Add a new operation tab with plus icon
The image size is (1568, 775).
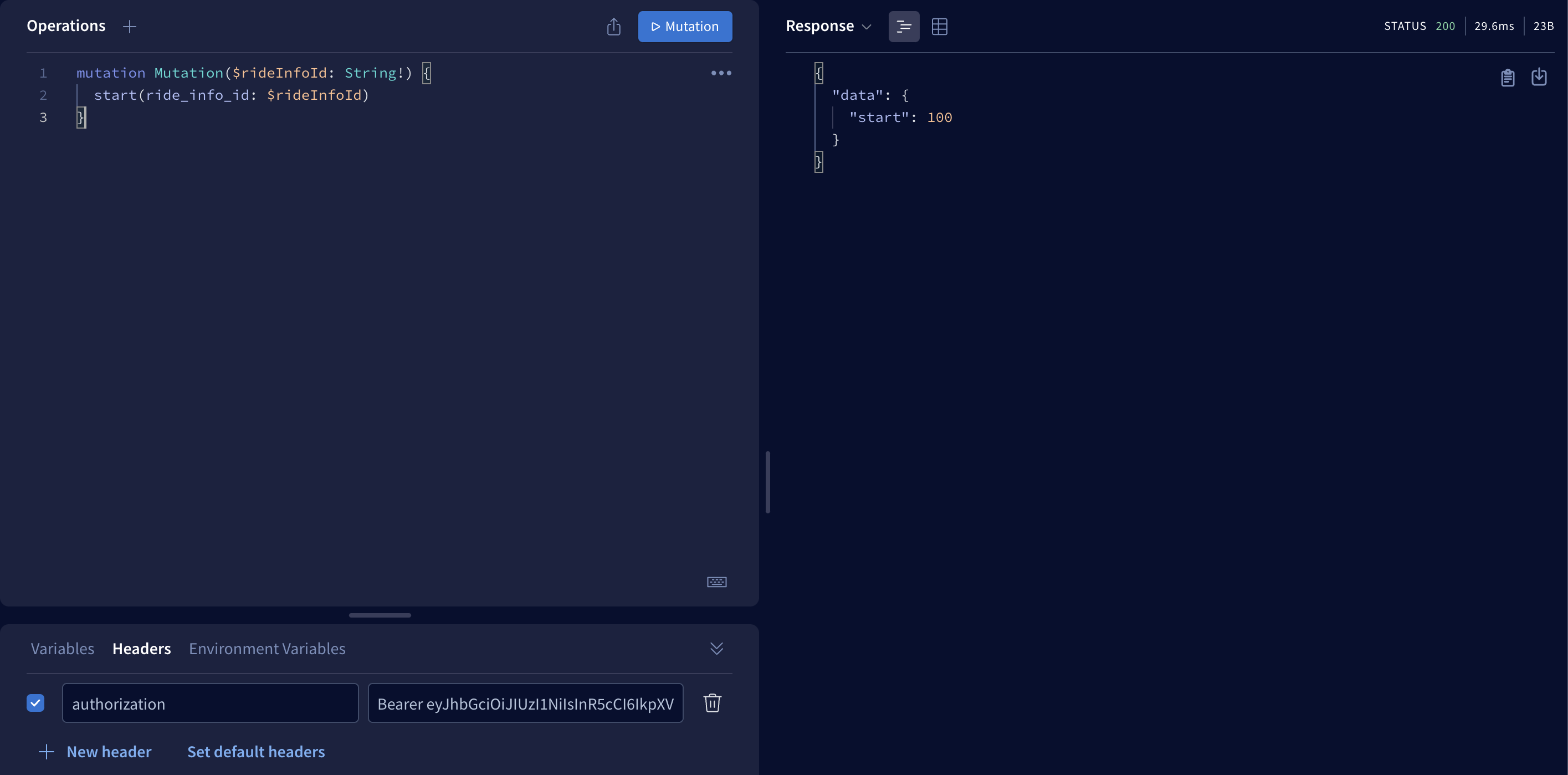click(129, 26)
